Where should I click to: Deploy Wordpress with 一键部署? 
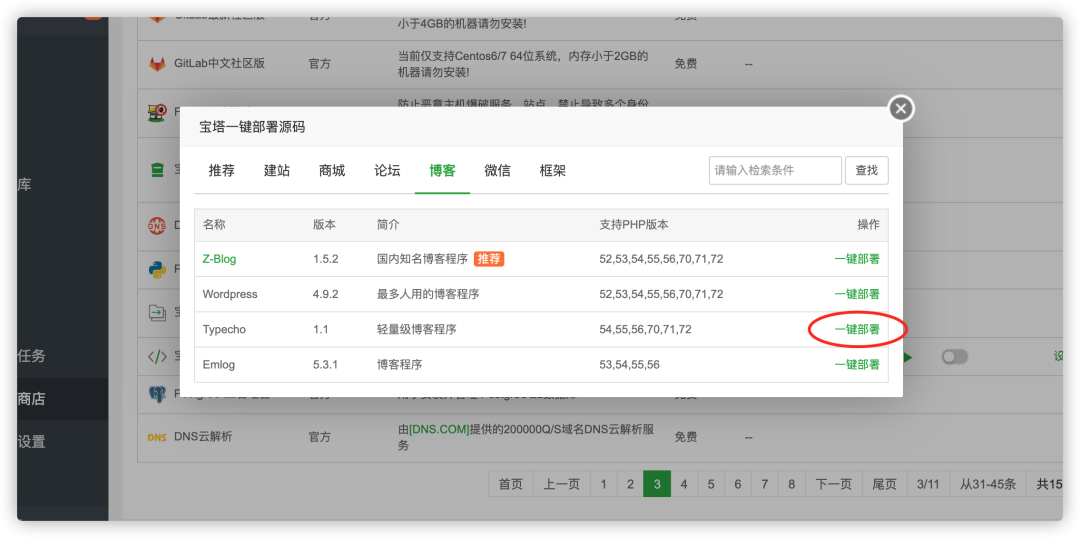[x=857, y=294]
